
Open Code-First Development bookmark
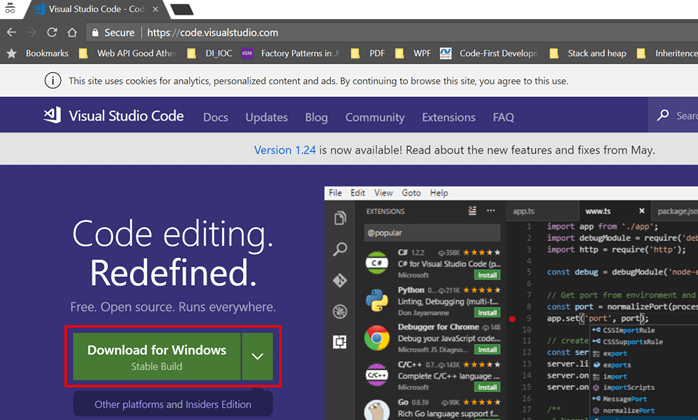coord(489,53)
